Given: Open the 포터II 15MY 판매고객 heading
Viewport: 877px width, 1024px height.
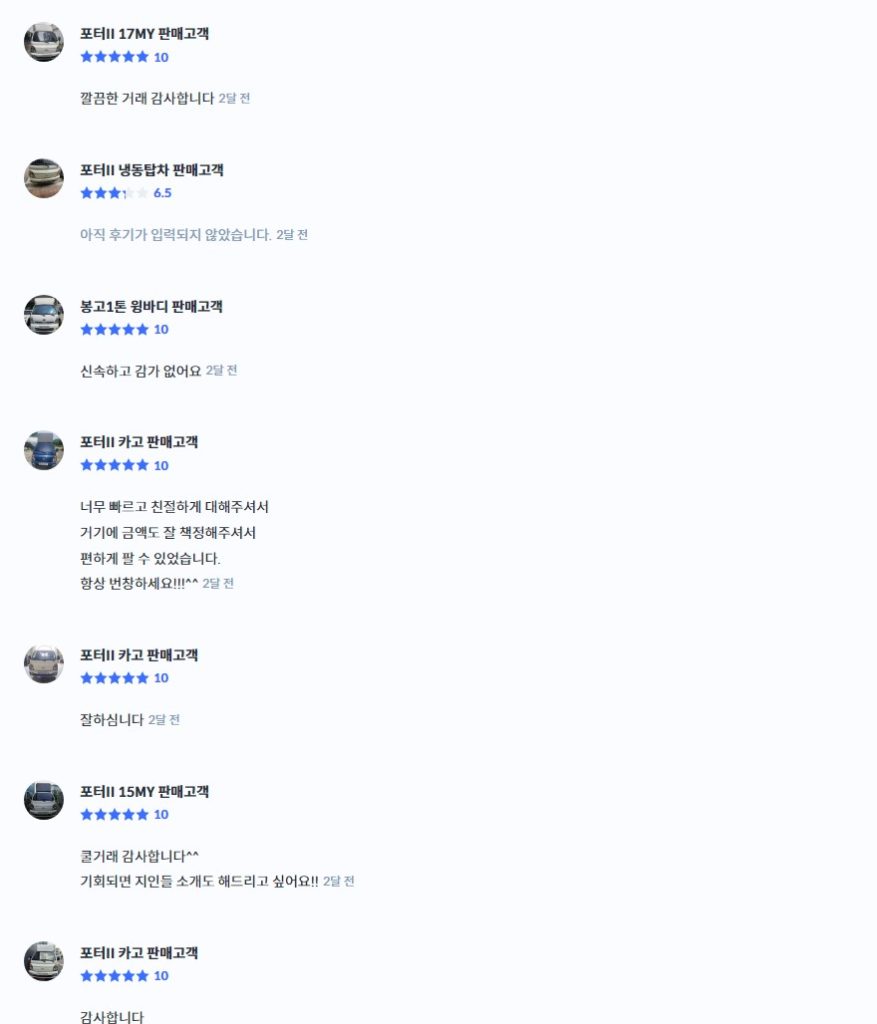Looking at the screenshot, I should click(144, 792).
